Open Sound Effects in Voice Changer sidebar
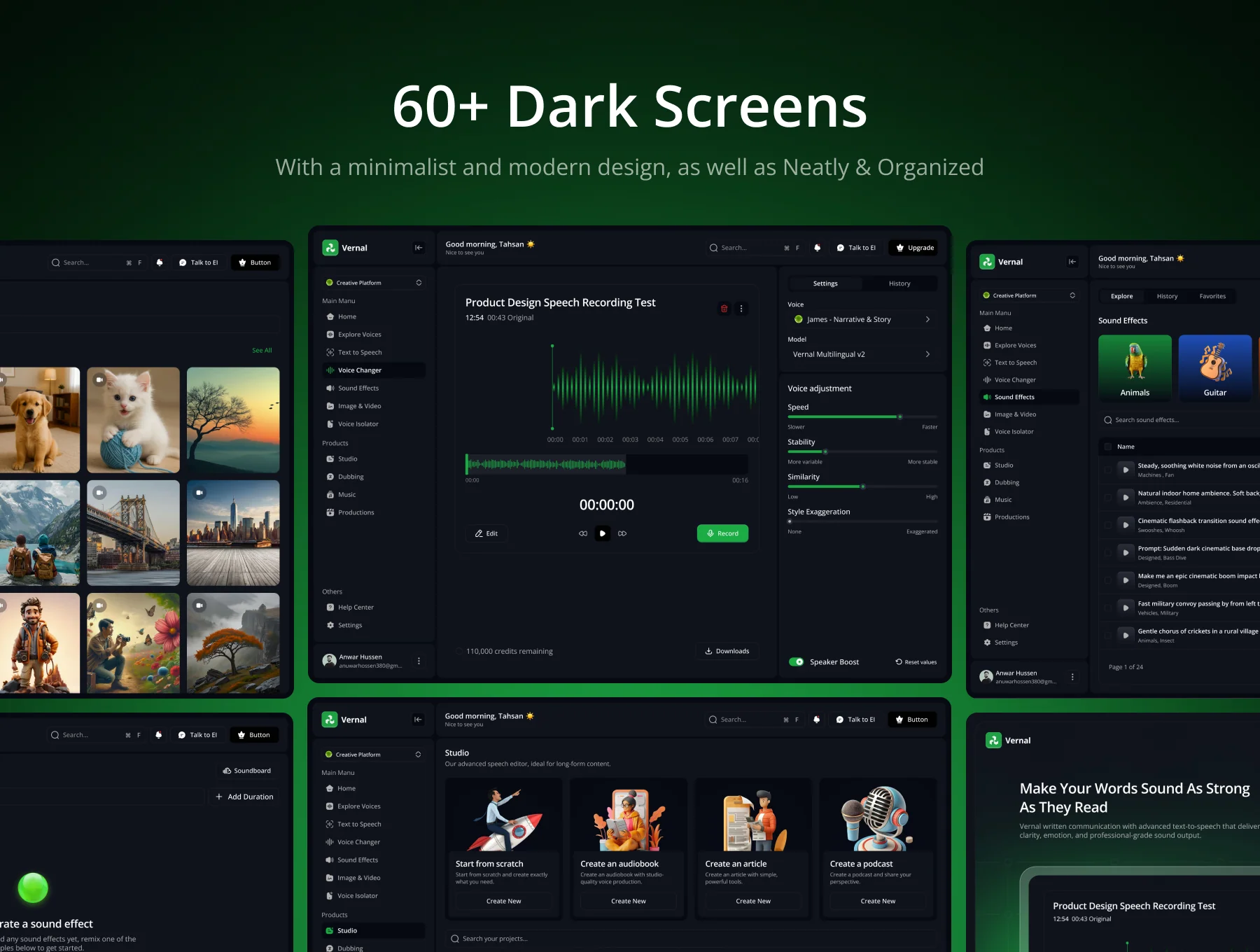The width and height of the screenshot is (1260, 952). 374,388
